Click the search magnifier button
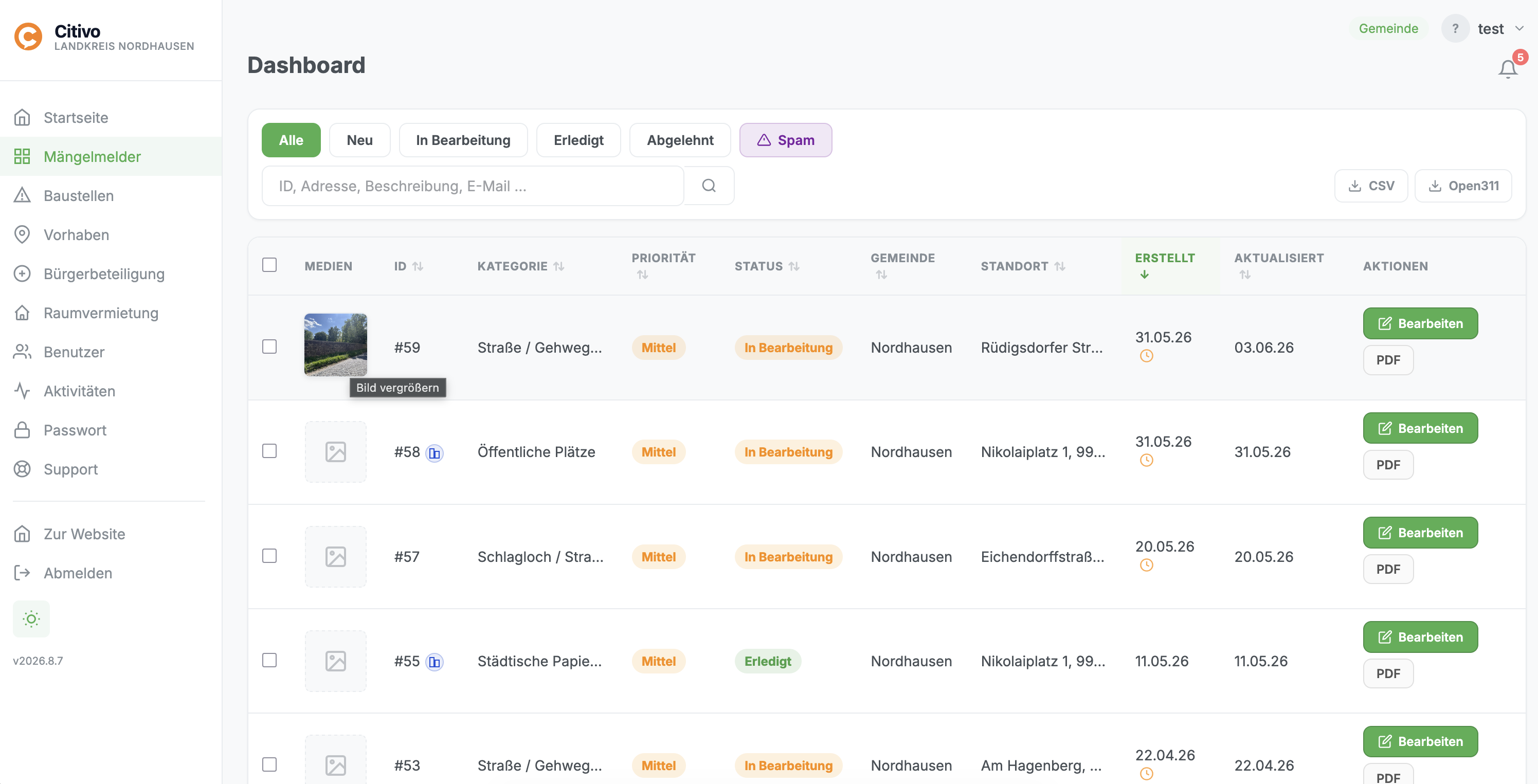1538x784 pixels. click(709, 186)
